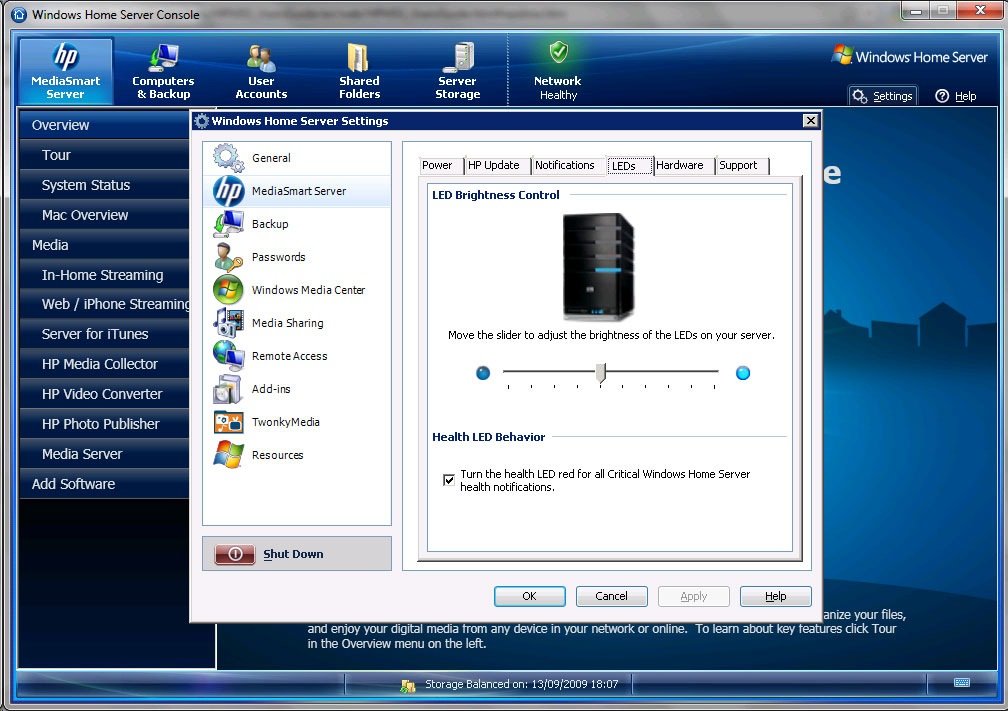Viewport: 1008px width, 711px height.
Task: Click the Cancel button
Action: [611, 597]
